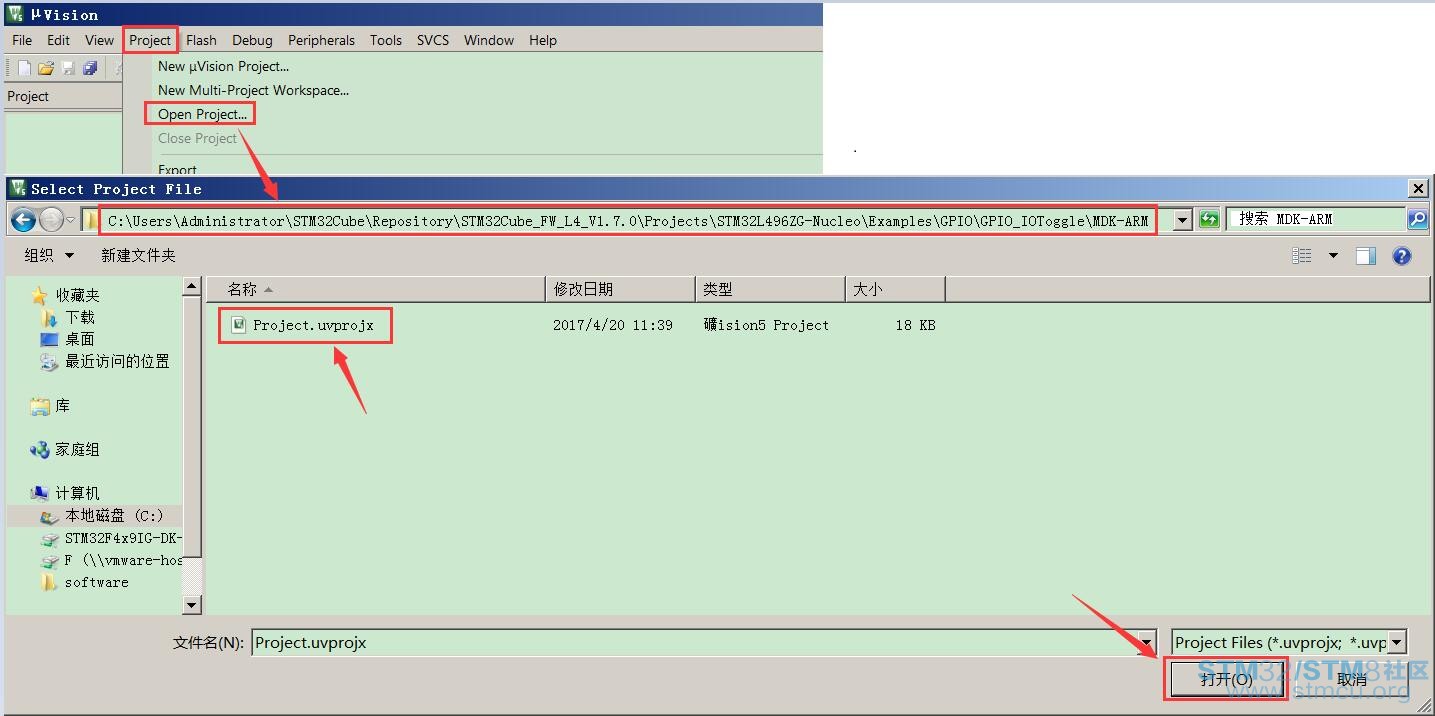
Task: Open the Downloads (下载) folder in sidebar
Action: pos(68,317)
